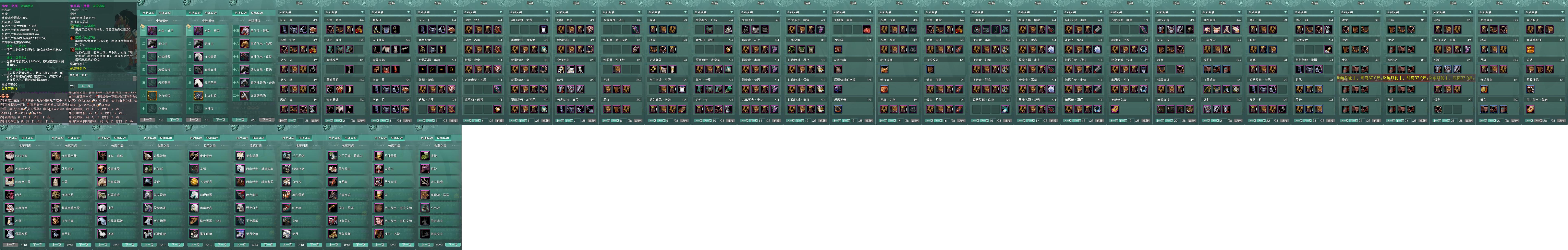Pick the 步步登云 mount icon
This screenshot has width=1568, height=250.
coord(194,156)
